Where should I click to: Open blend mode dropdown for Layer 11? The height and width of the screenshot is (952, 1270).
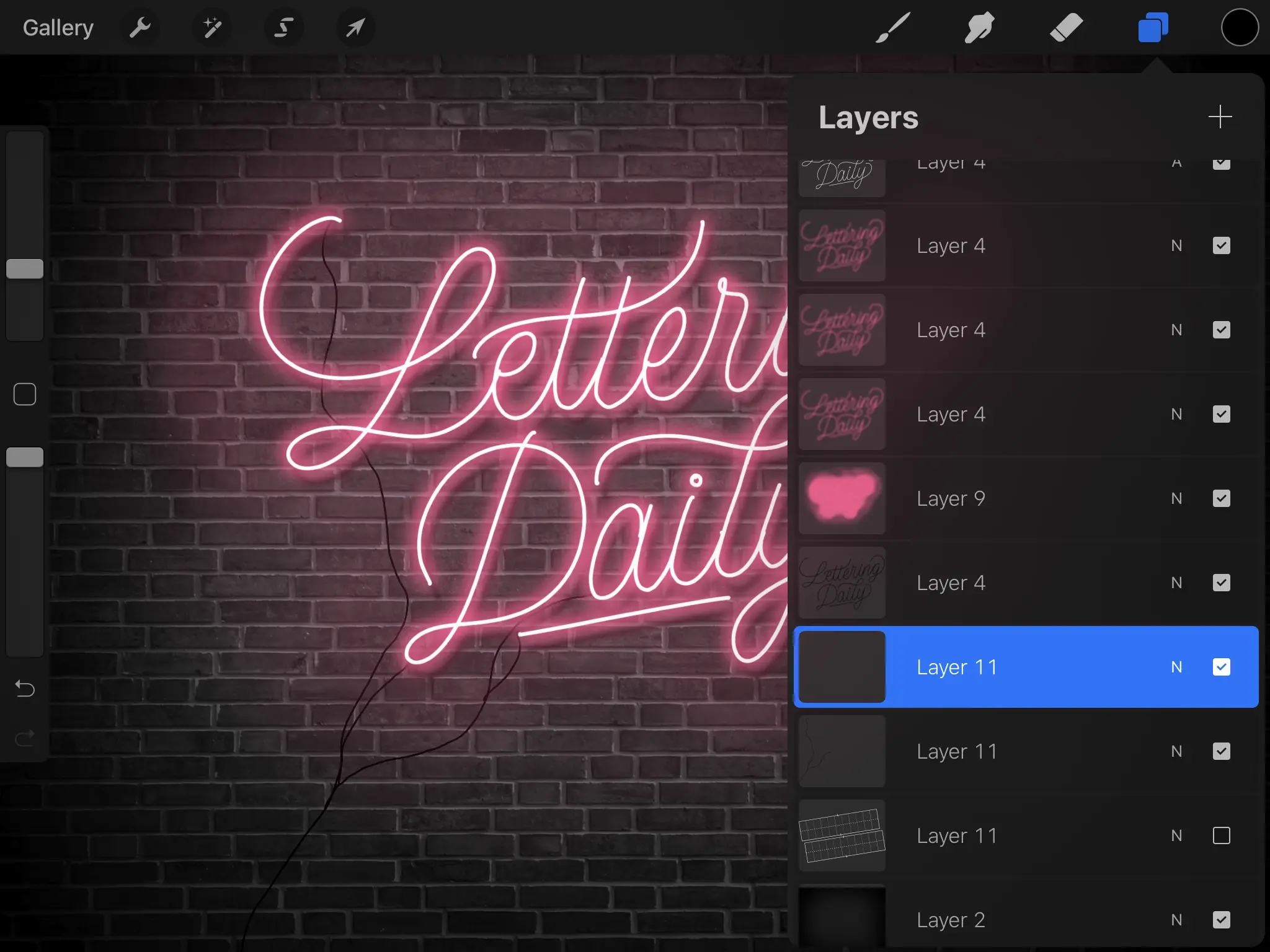[1177, 667]
